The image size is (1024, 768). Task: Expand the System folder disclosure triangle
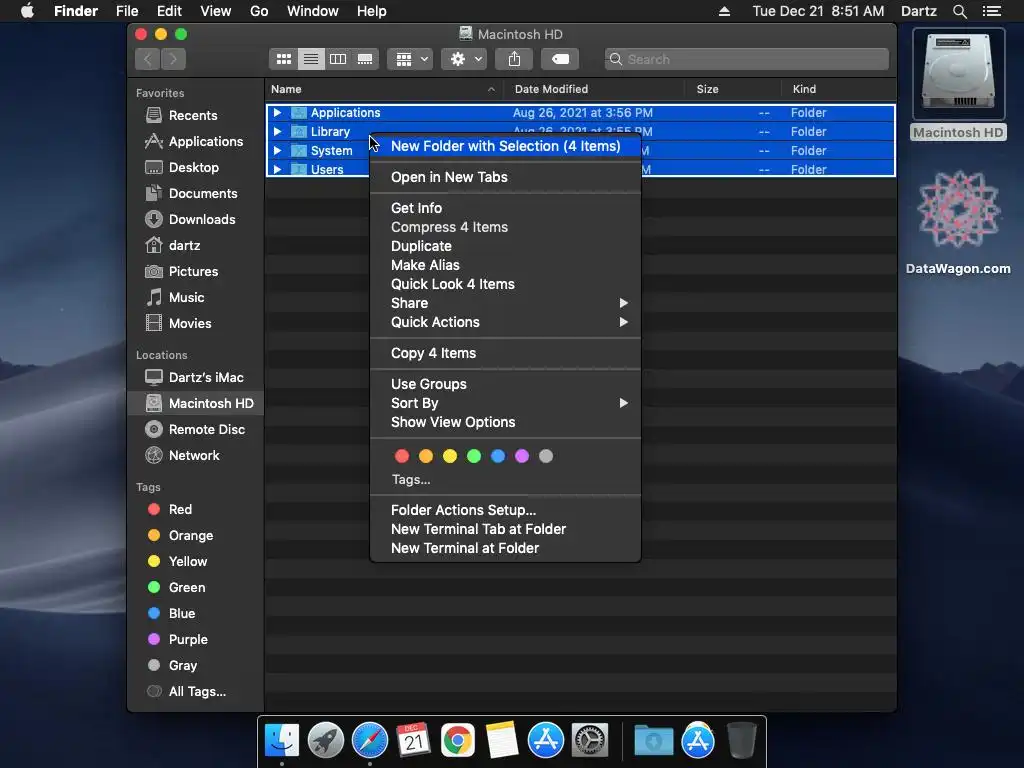(x=278, y=151)
